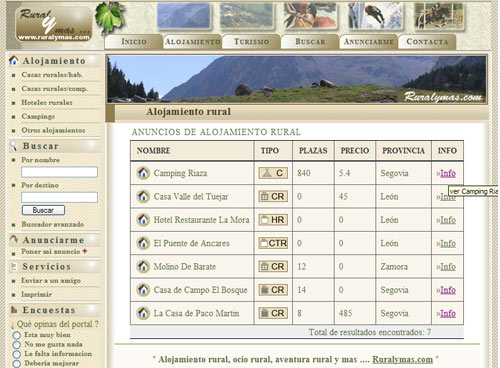Viewport: 500px width, 368px height.
Task: Click the Camping Riaza name
Action: pos(180,173)
